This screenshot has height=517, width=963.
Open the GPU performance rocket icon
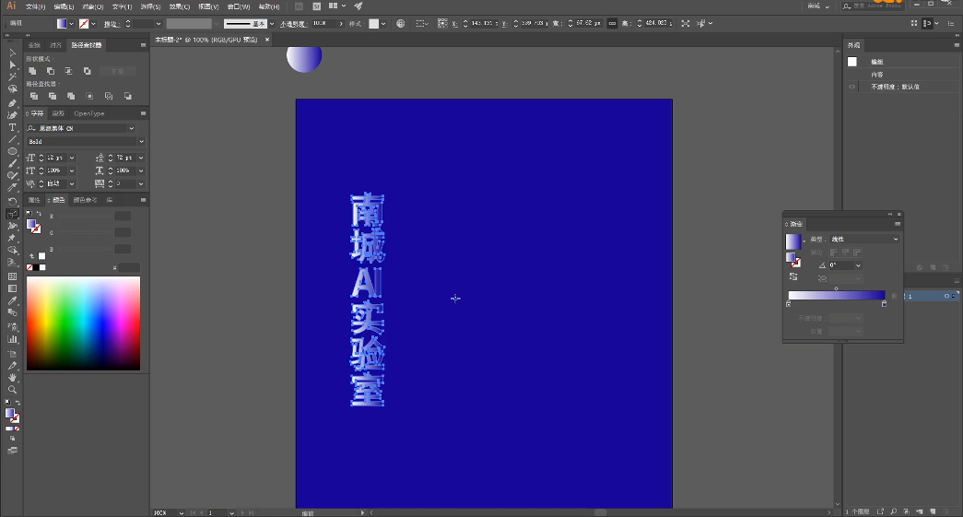[x=358, y=6]
